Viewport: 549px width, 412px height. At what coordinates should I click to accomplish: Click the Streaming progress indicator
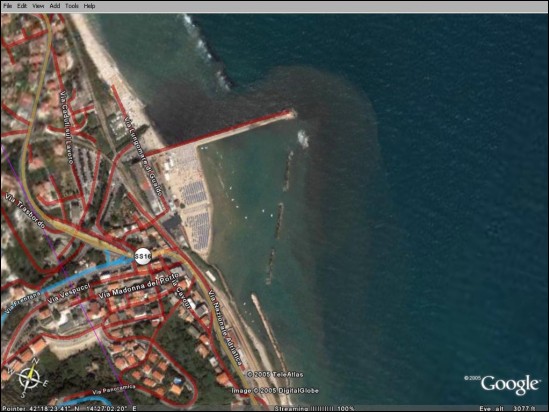point(314,408)
